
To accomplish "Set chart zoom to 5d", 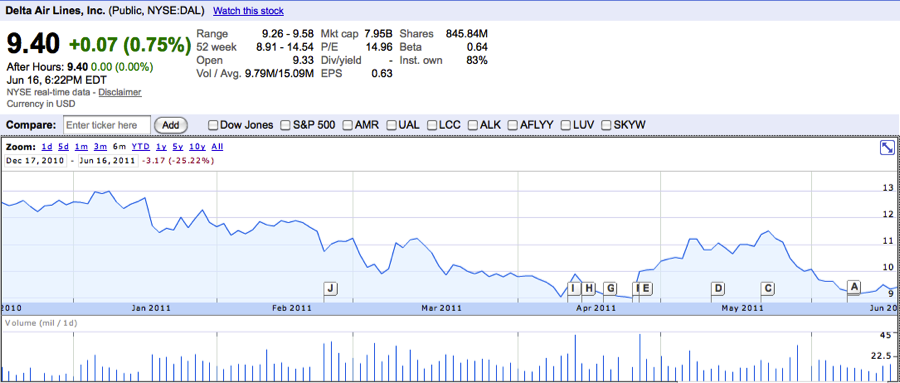I will [64, 146].
